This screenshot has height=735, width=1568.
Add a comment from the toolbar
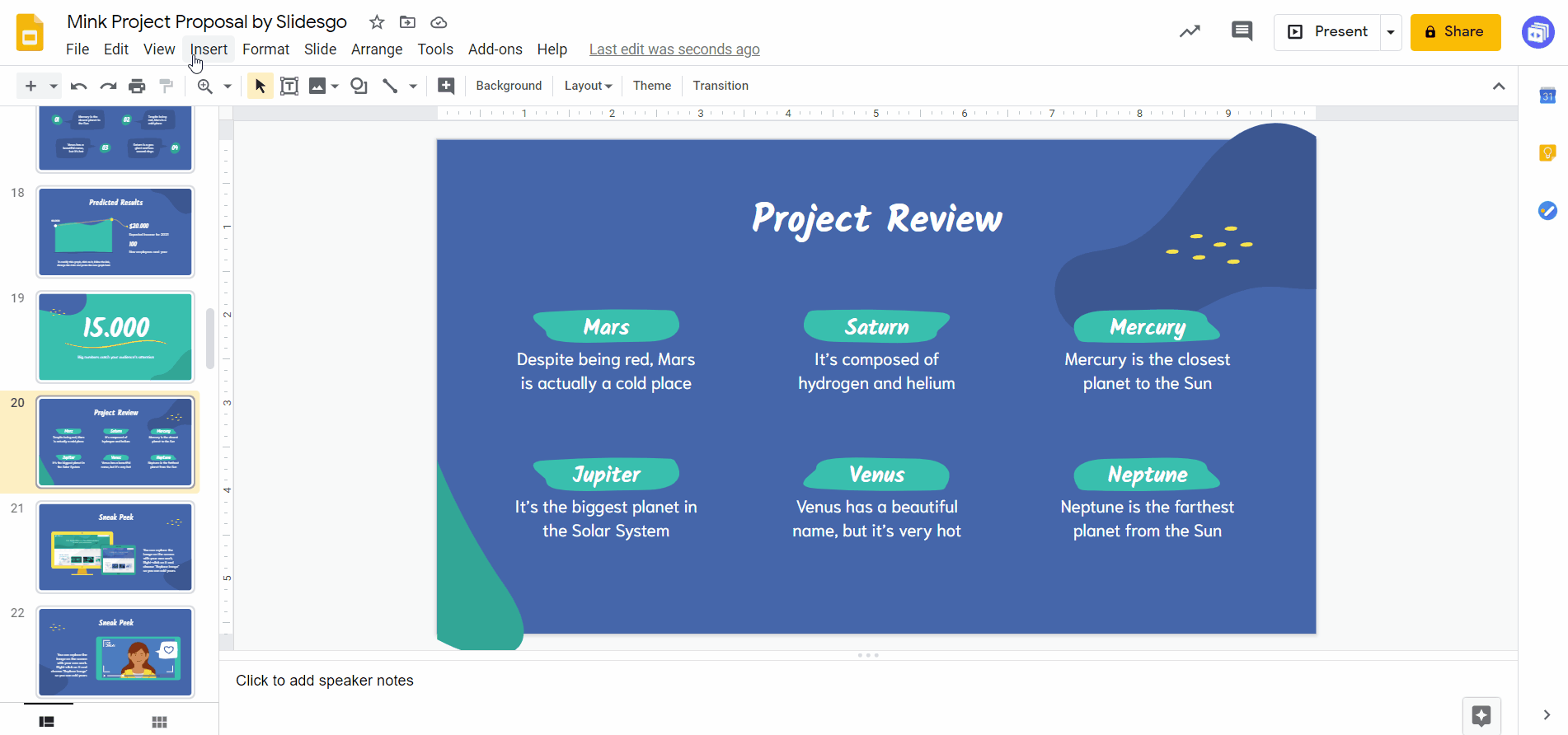(x=446, y=86)
